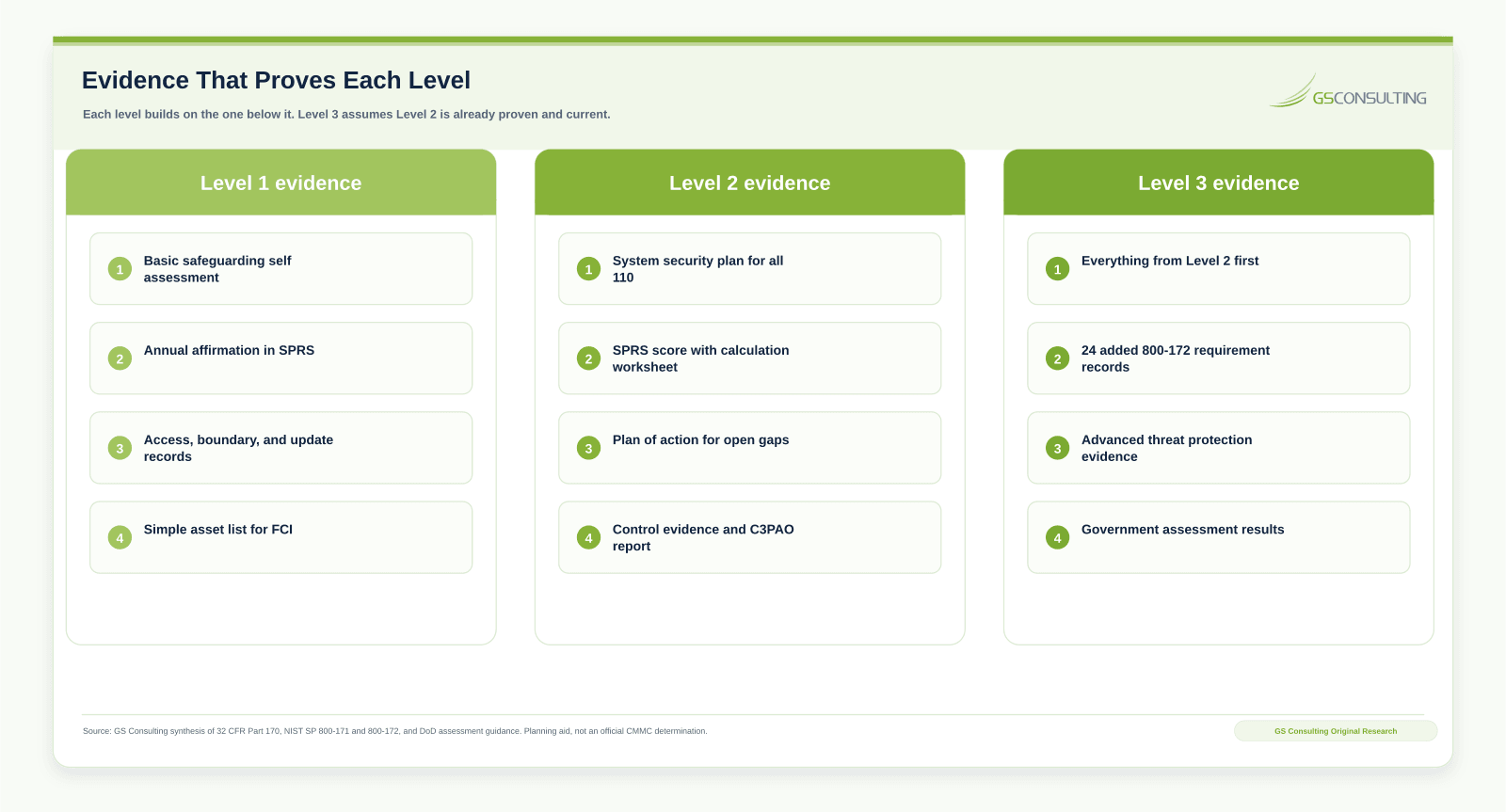Click number 2 badge beside SPRS score with calculation worksheet
This screenshot has width=1506, height=812.
point(588,358)
